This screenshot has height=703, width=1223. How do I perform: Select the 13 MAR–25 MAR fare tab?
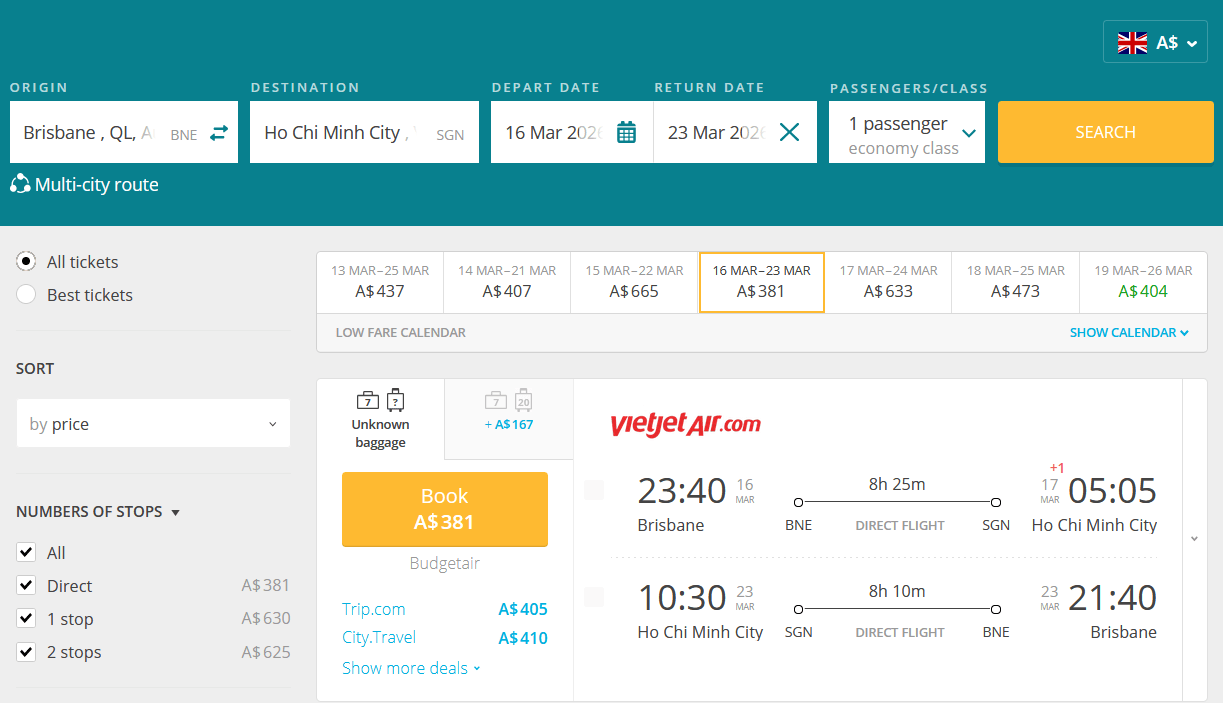[379, 282]
